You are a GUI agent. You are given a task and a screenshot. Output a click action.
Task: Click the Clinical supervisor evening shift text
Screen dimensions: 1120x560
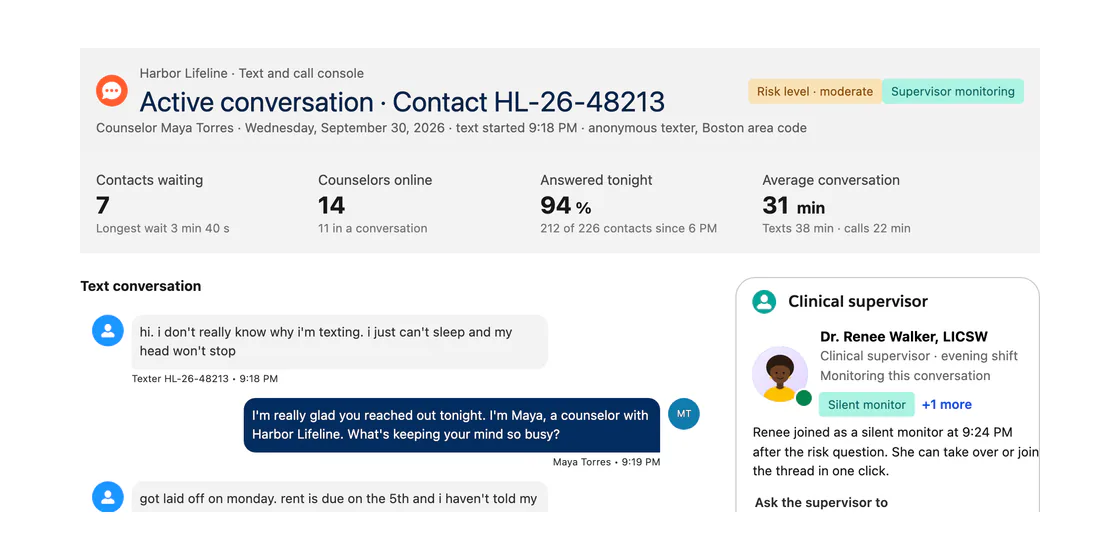tap(919, 356)
